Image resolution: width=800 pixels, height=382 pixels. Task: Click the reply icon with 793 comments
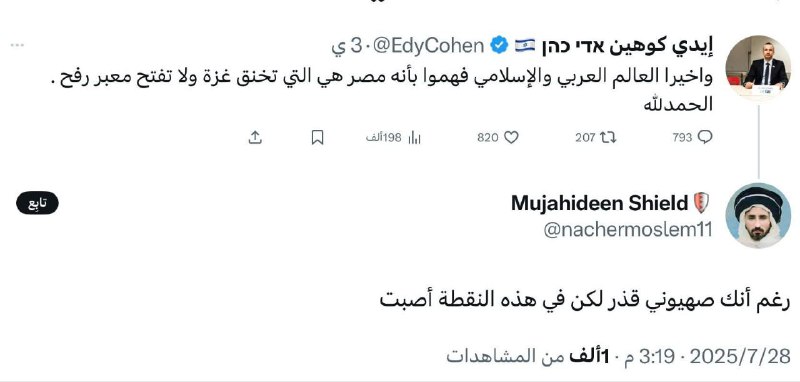pos(705,137)
